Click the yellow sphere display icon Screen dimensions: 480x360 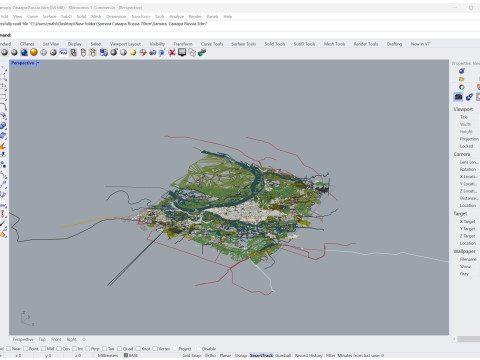coord(133,52)
